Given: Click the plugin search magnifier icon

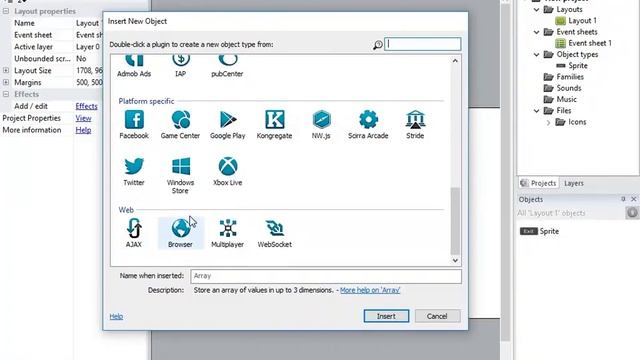Looking at the screenshot, I should point(378,44).
